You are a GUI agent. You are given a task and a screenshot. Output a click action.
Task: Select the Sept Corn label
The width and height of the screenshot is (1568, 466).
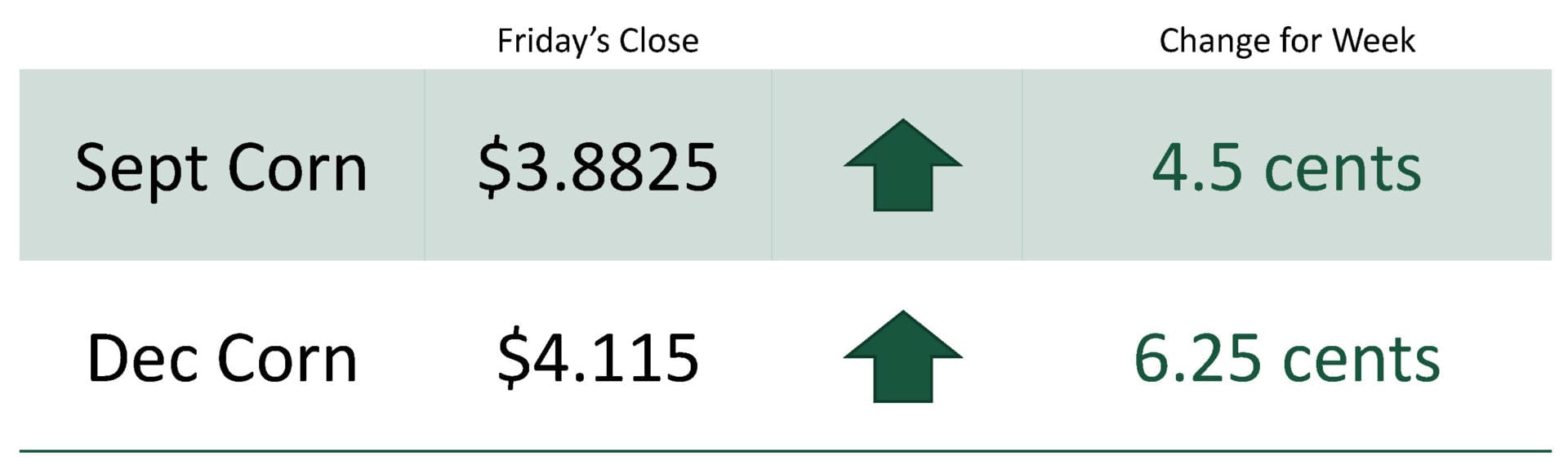(220, 168)
